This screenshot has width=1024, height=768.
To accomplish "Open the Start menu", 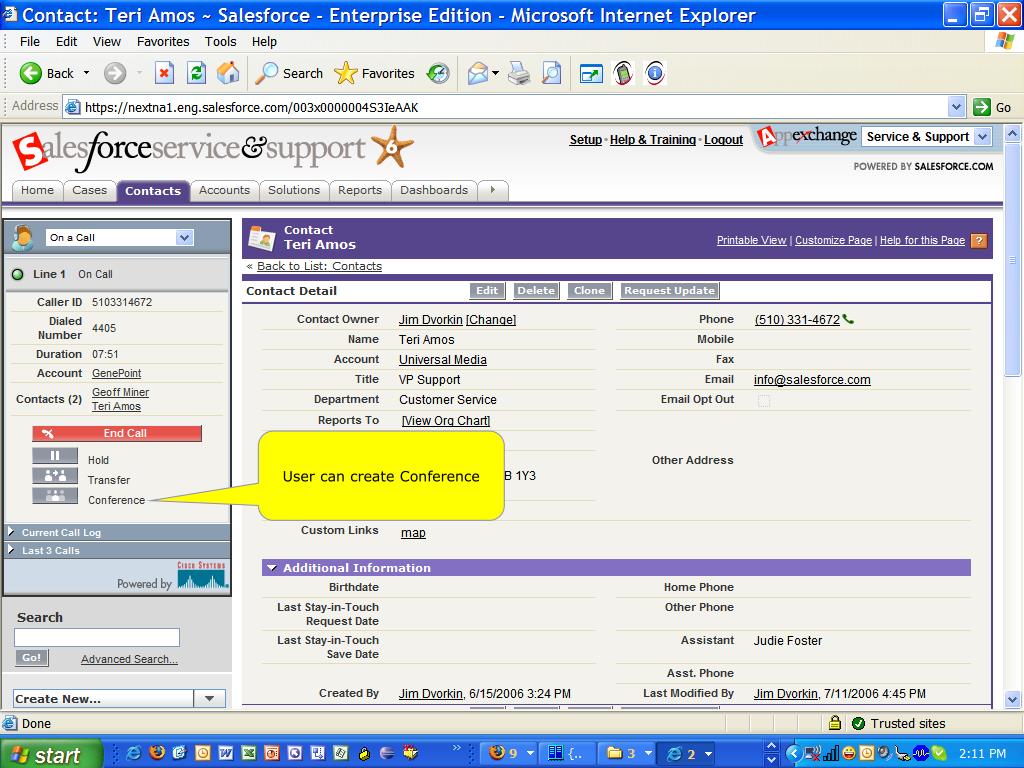I will pos(50,755).
